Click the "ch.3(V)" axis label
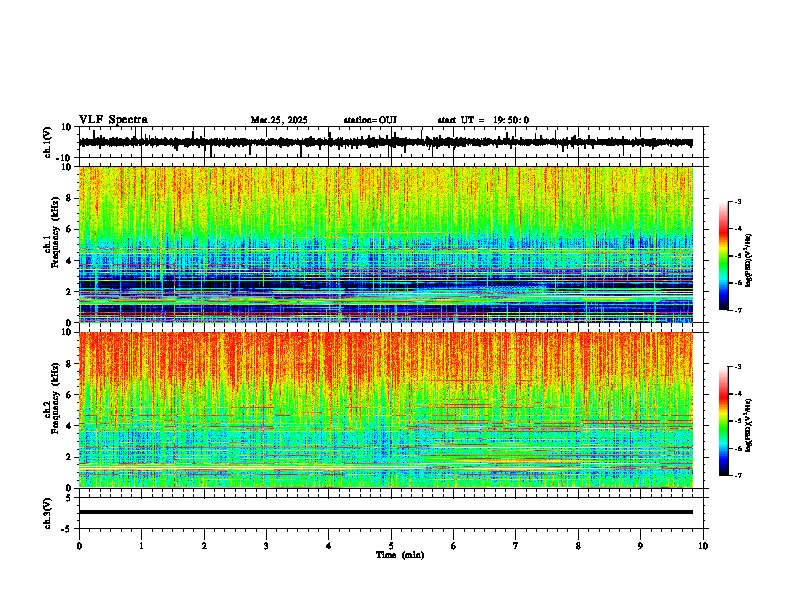 pyautogui.click(x=48, y=513)
